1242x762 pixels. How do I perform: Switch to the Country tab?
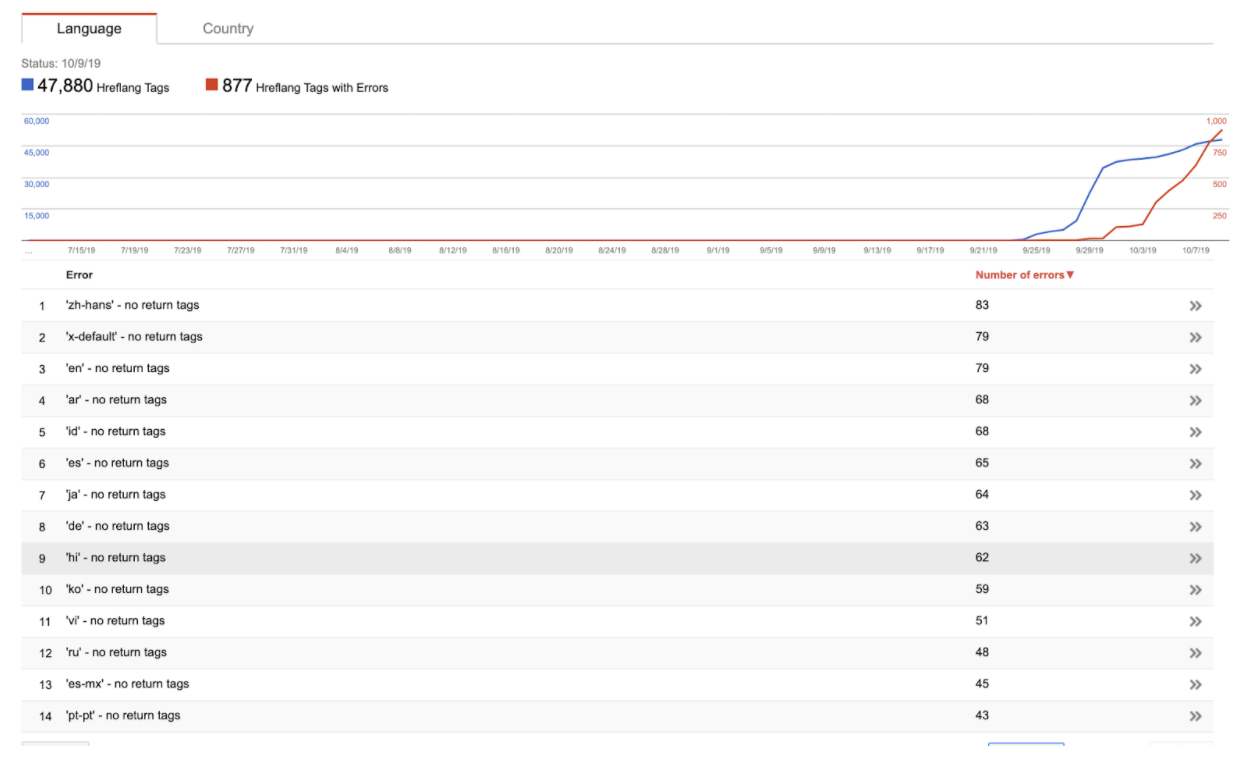click(x=227, y=29)
